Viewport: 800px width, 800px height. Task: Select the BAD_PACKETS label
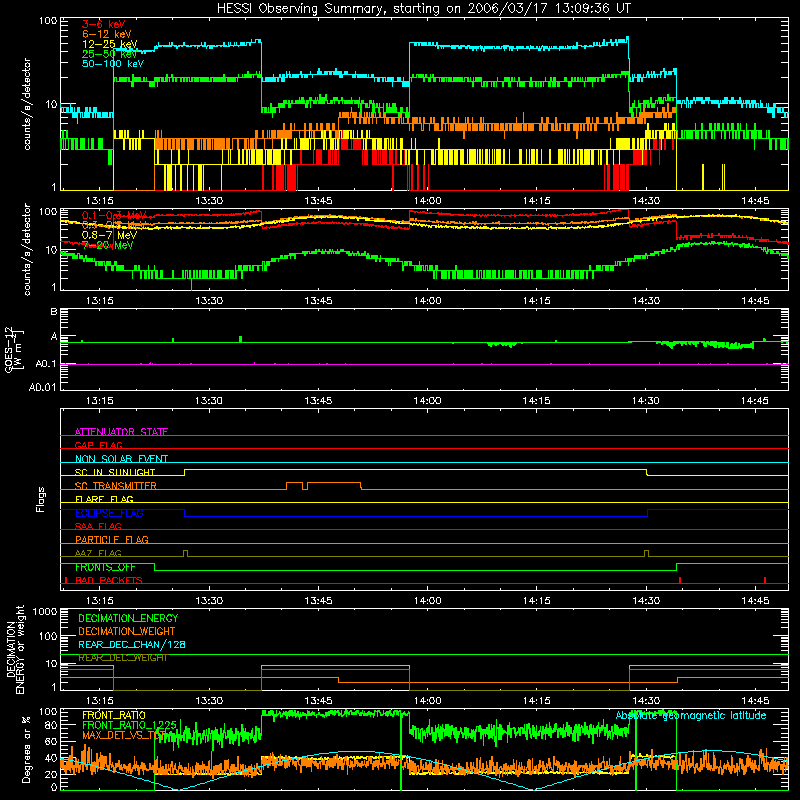(x=109, y=580)
